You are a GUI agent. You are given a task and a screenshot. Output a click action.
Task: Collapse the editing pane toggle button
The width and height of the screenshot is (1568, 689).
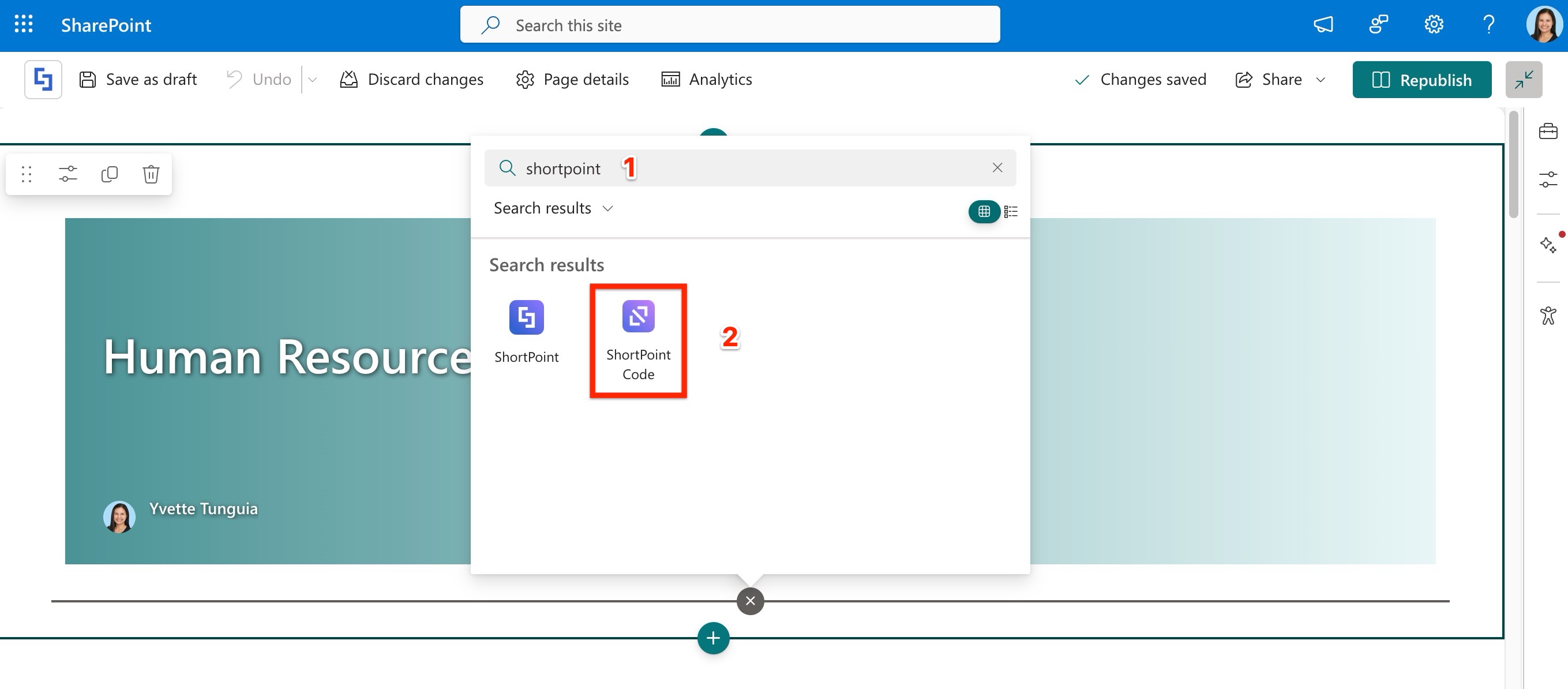[1523, 80]
